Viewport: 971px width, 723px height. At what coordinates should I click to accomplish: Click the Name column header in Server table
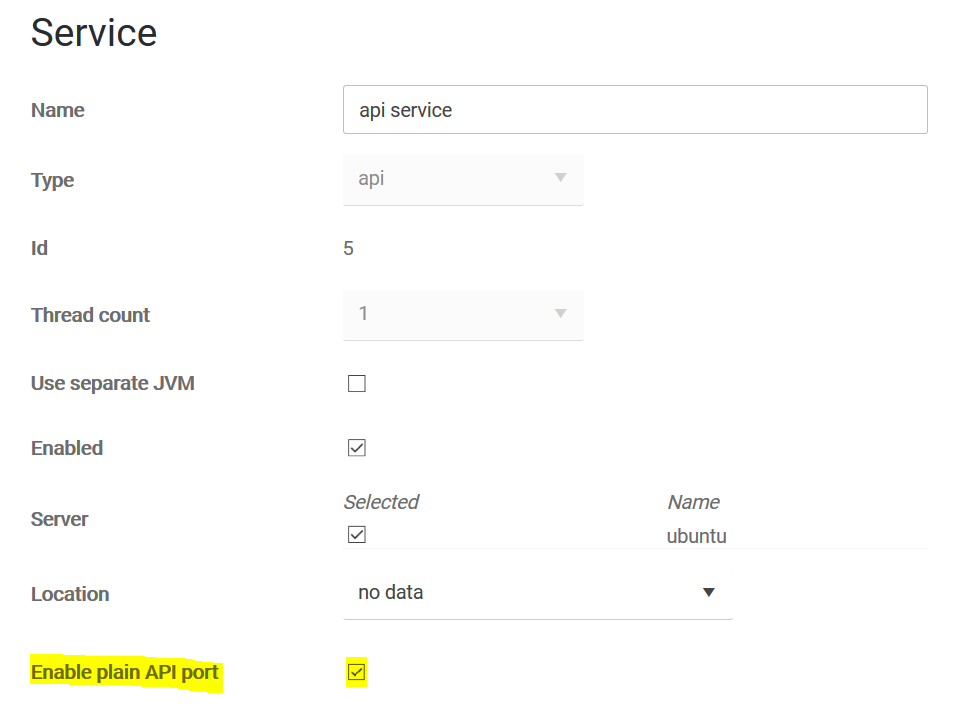693,502
